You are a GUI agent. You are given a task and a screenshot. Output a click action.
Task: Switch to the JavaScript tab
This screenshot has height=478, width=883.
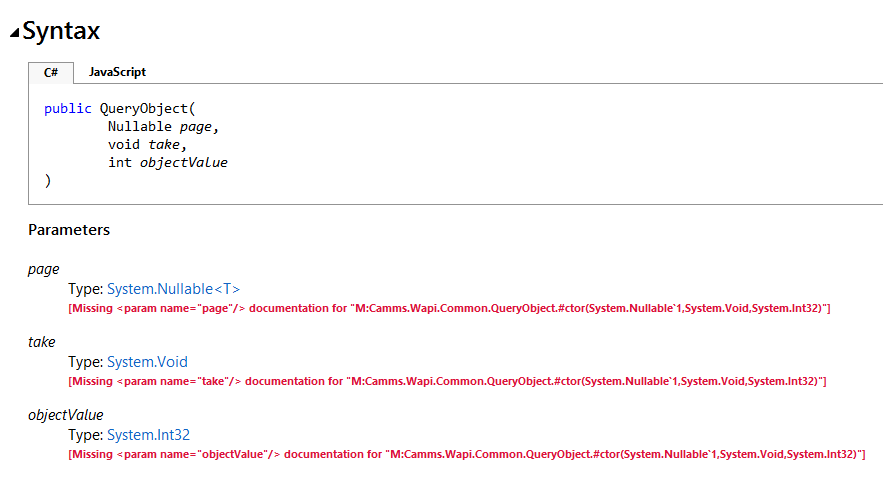(x=117, y=72)
